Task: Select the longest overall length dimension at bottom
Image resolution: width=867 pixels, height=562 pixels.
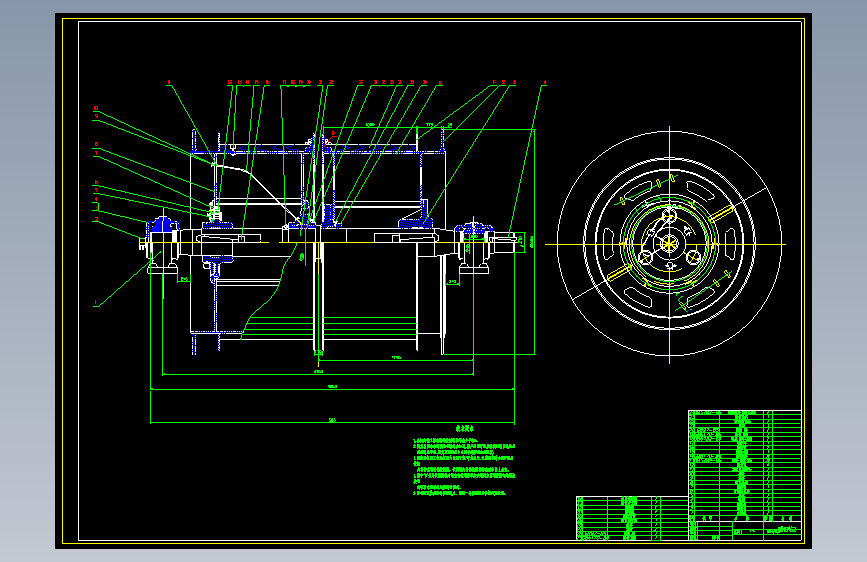Action: pyautogui.click(x=332, y=423)
